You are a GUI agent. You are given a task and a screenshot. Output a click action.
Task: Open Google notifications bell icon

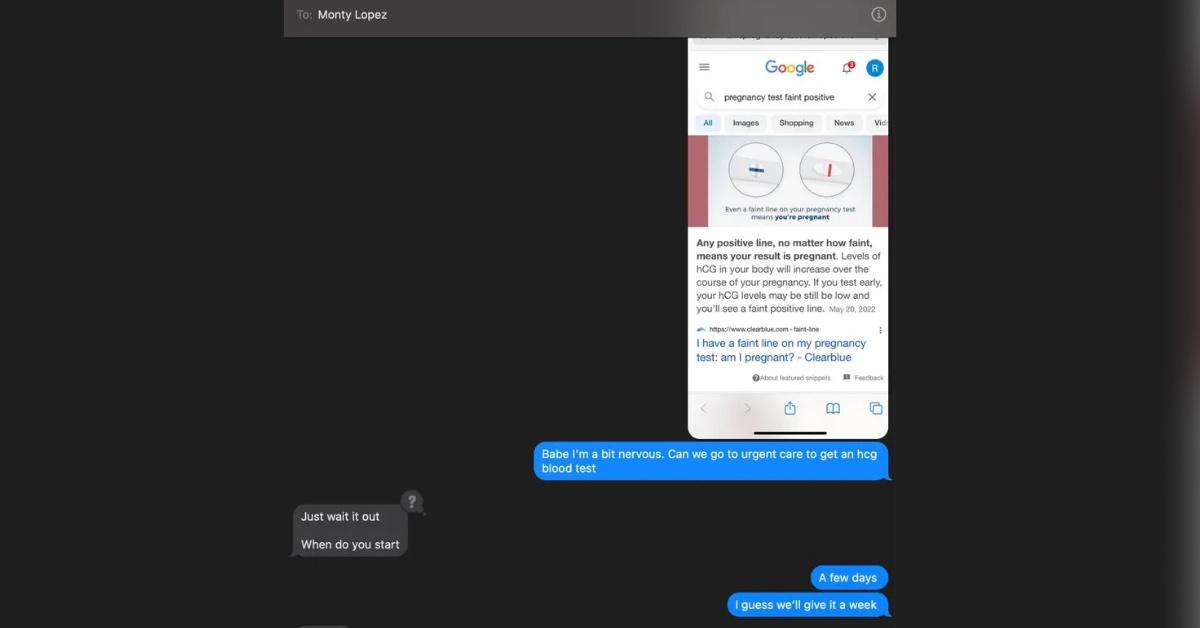[x=847, y=68]
